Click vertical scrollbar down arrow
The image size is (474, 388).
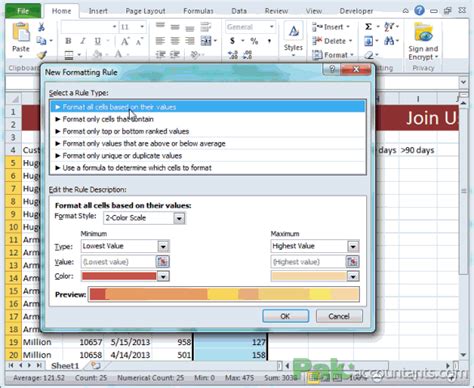click(x=463, y=355)
